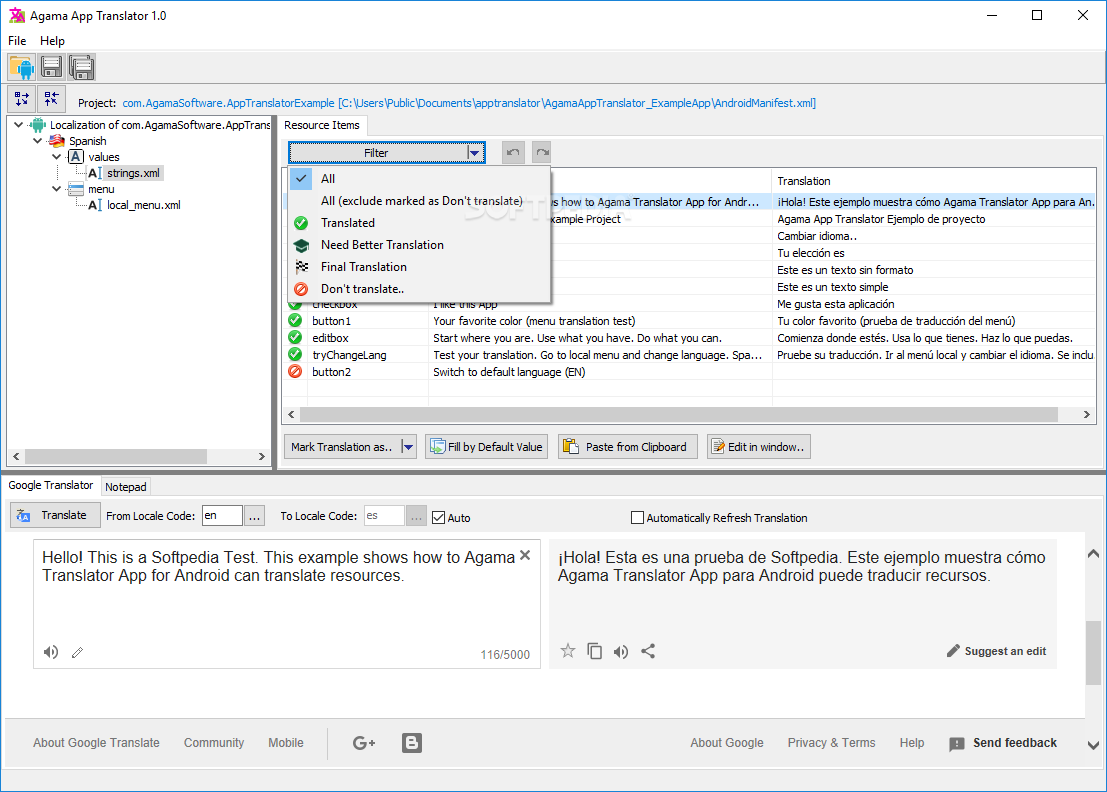This screenshot has height=792, width=1107.
Task: Select the Resource Items tab
Action: 322,125
